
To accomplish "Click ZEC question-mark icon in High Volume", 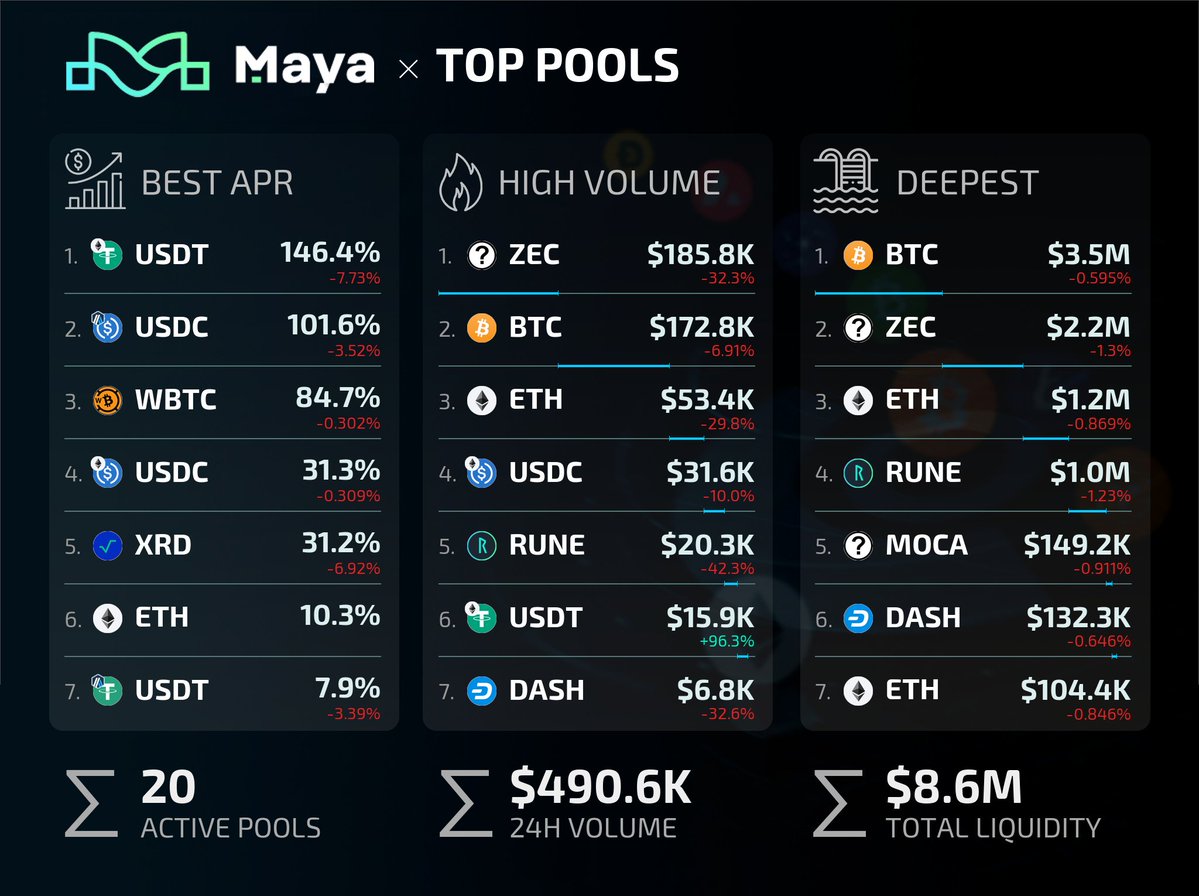I will click(481, 255).
